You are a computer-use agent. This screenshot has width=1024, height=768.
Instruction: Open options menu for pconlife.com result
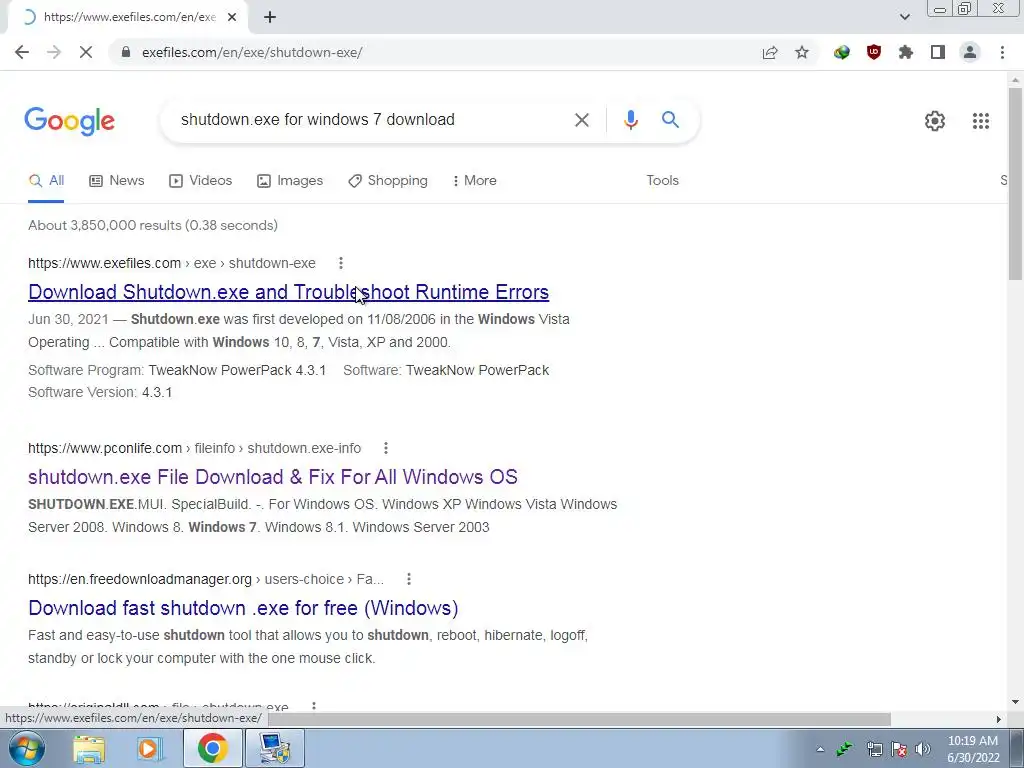click(x=386, y=448)
